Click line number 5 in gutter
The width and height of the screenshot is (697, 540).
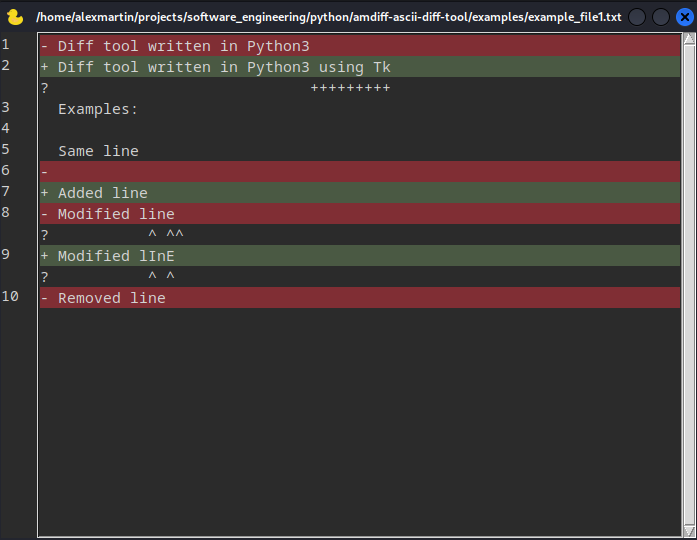coord(5,149)
